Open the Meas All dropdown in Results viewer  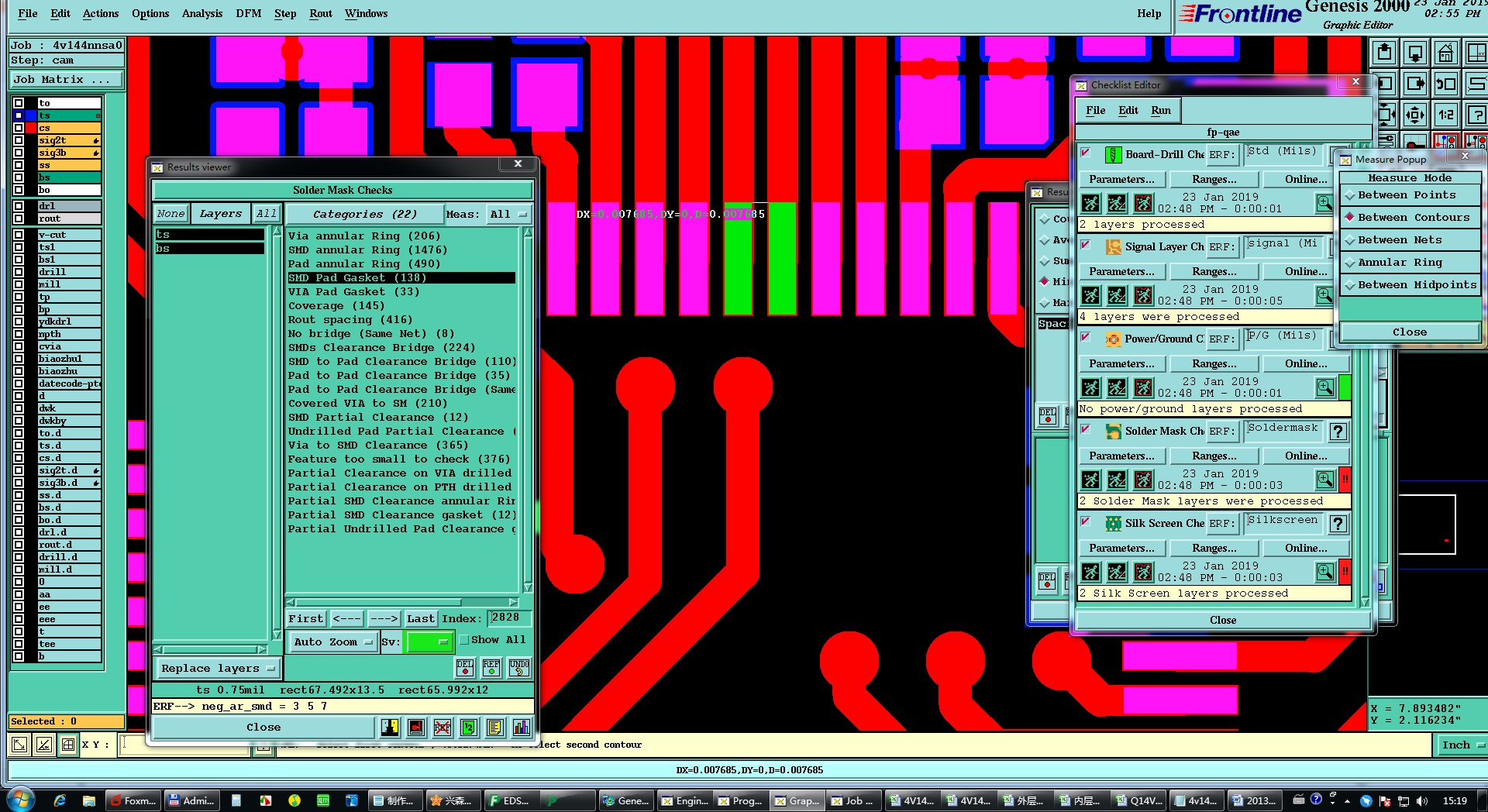(x=508, y=215)
